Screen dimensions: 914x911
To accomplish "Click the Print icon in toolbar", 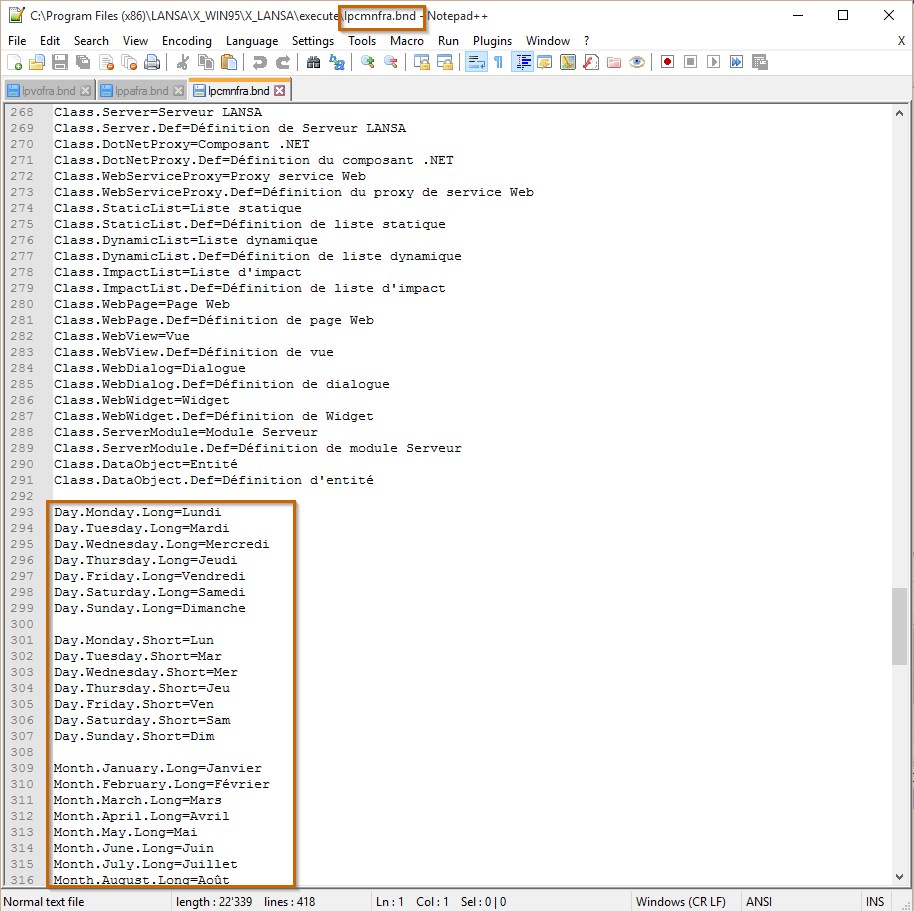I will click(x=152, y=62).
